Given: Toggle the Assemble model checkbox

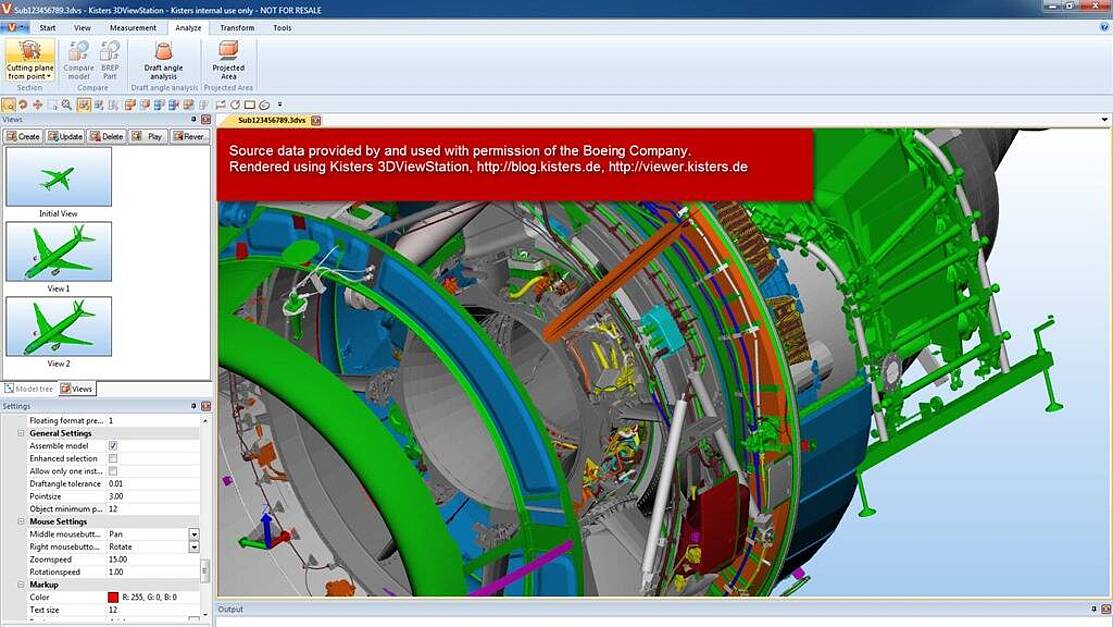Looking at the screenshot, I should pos(113,446).
